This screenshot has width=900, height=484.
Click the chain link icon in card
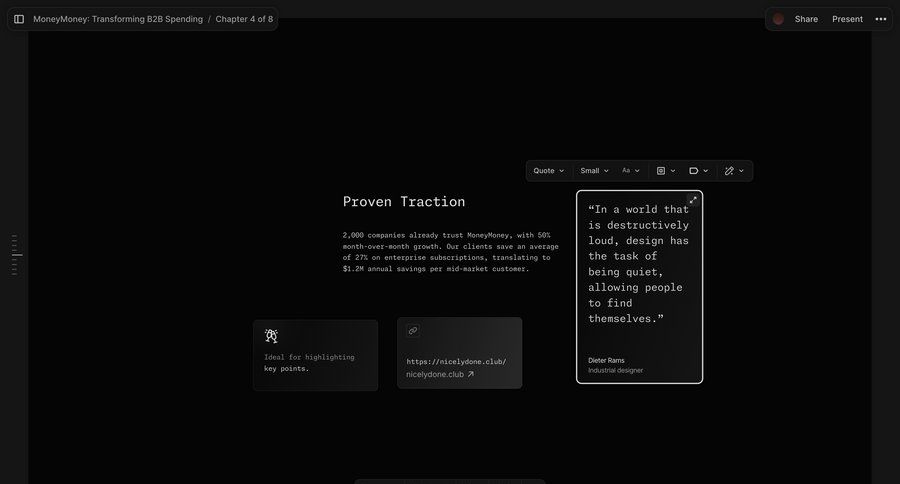(x=413, y=331)
